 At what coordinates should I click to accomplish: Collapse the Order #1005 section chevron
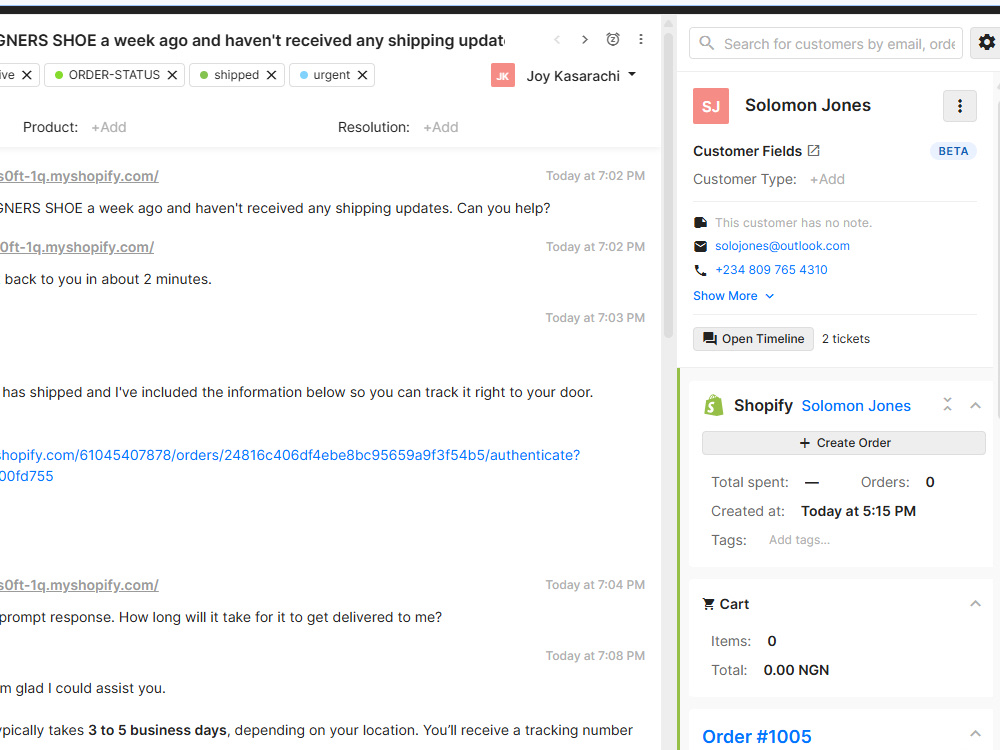[x=975, y=733]
